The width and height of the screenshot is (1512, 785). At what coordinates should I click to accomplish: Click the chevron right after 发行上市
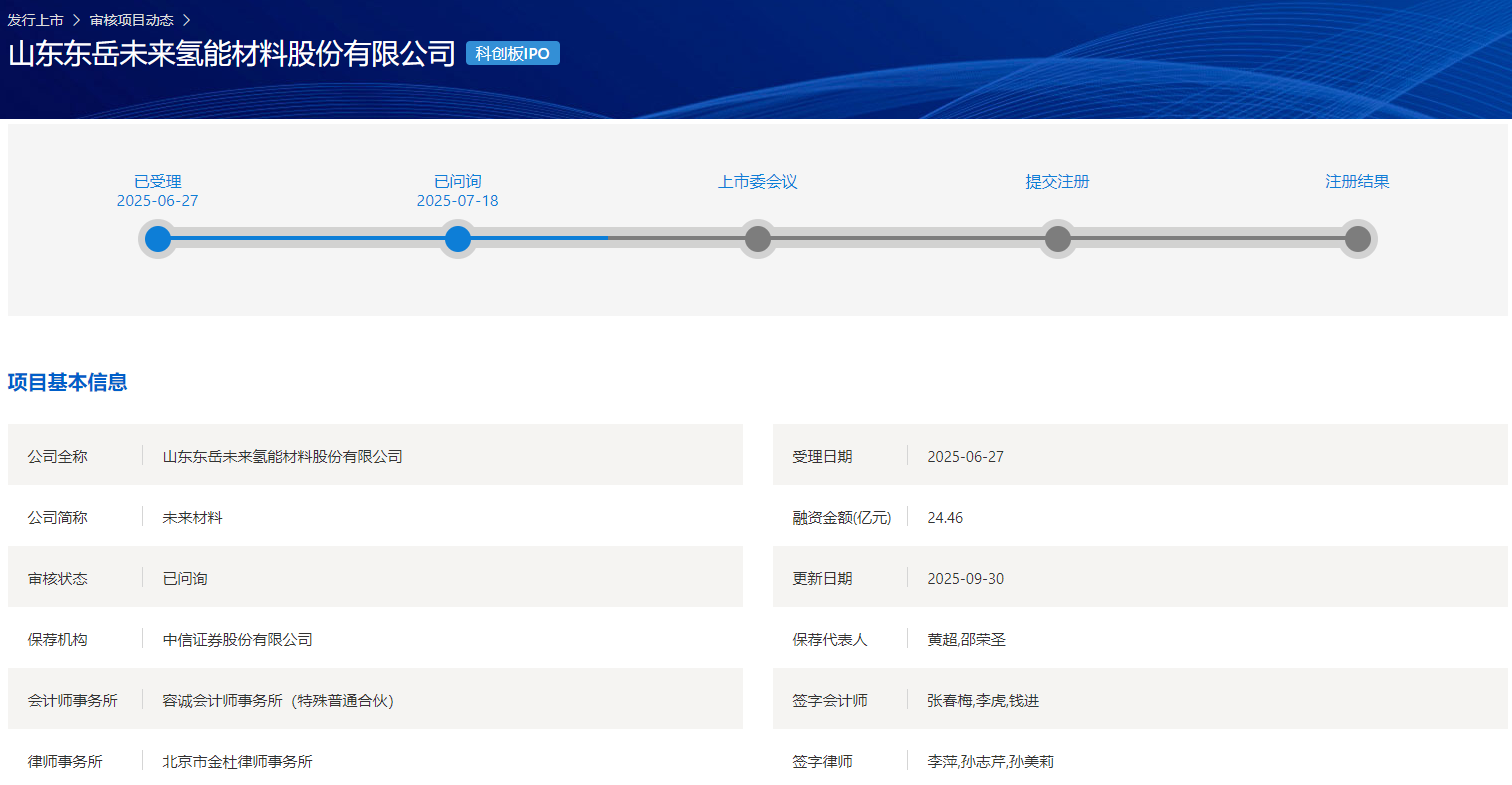tap(76, 20)
